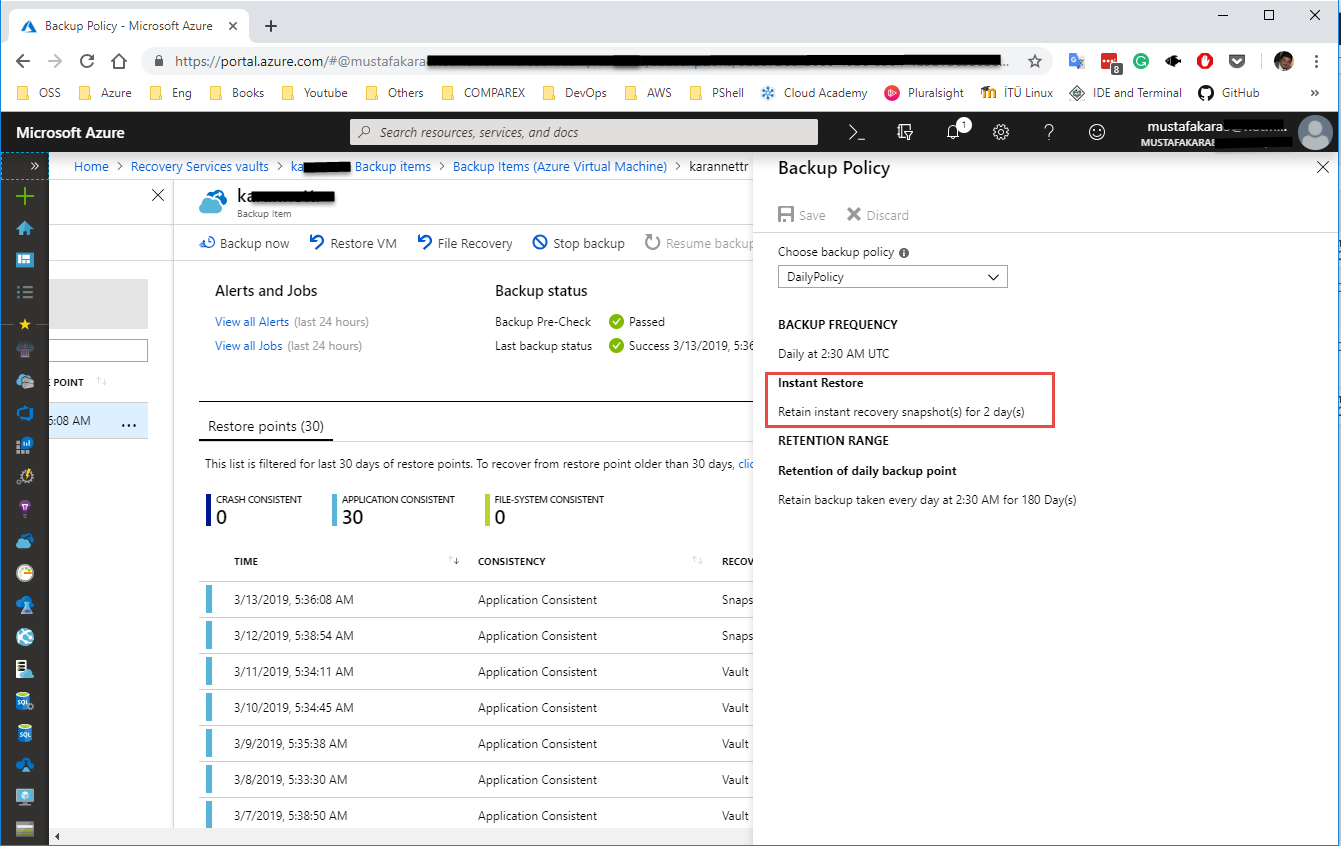Click Microsoft Azure portal logo text
1341x846 pixels.
click(x=70, y=132)
